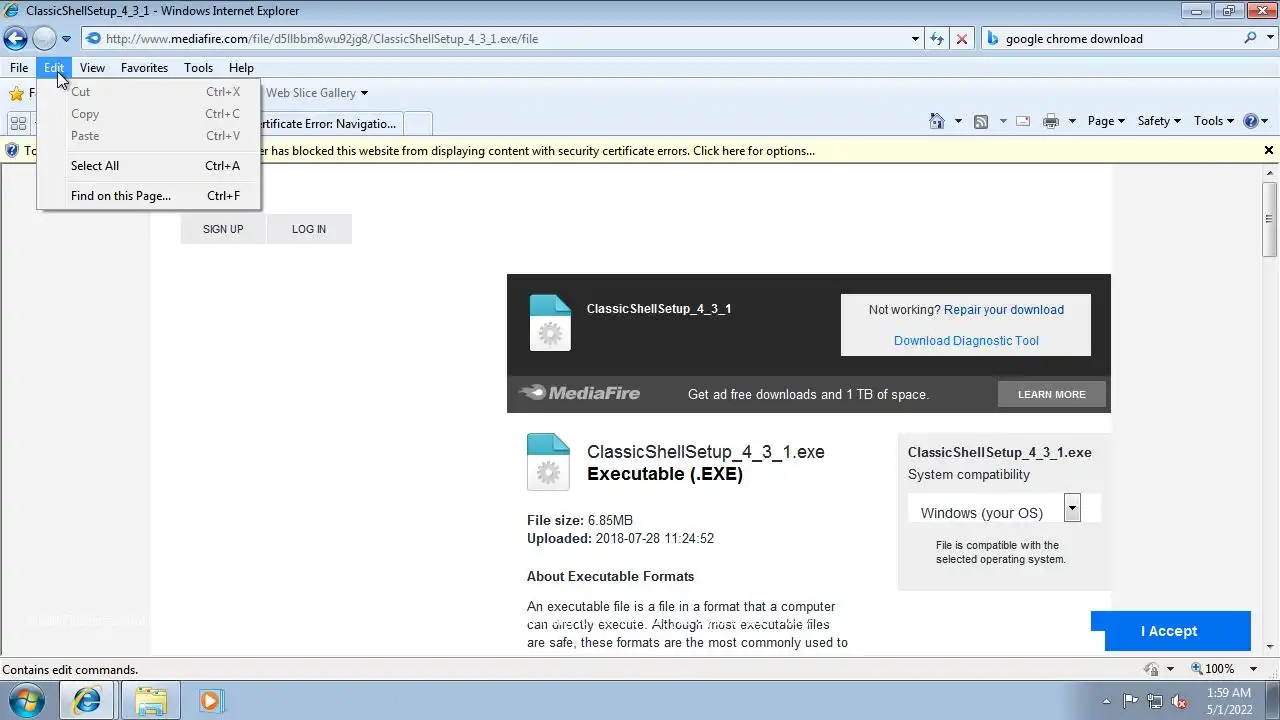
Task: Open the recent pages dropdown arrow
Action: [x=66, y=39]
